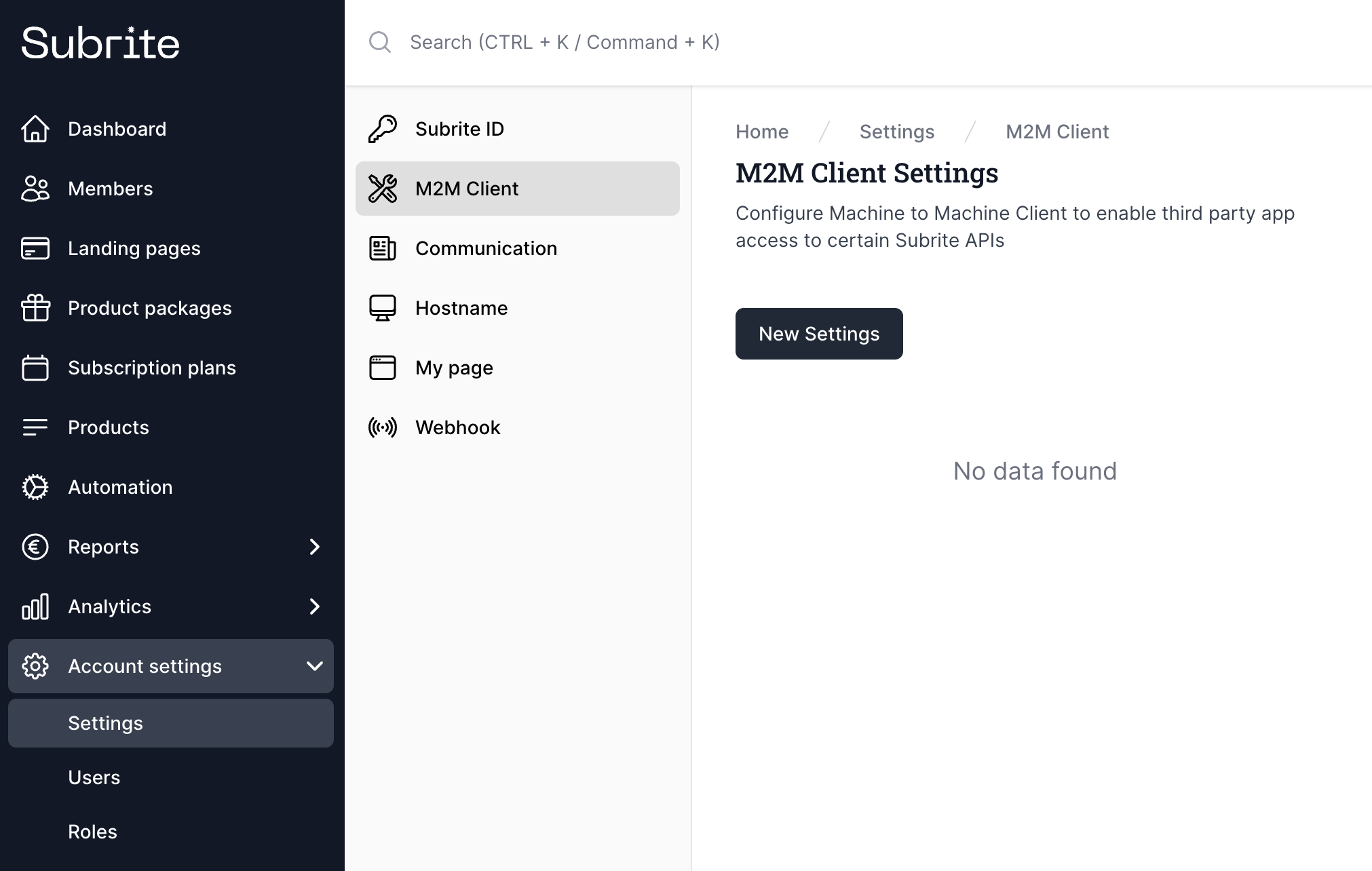
Task: Open the Analytics menu item
Action: (x=171, y=606)
